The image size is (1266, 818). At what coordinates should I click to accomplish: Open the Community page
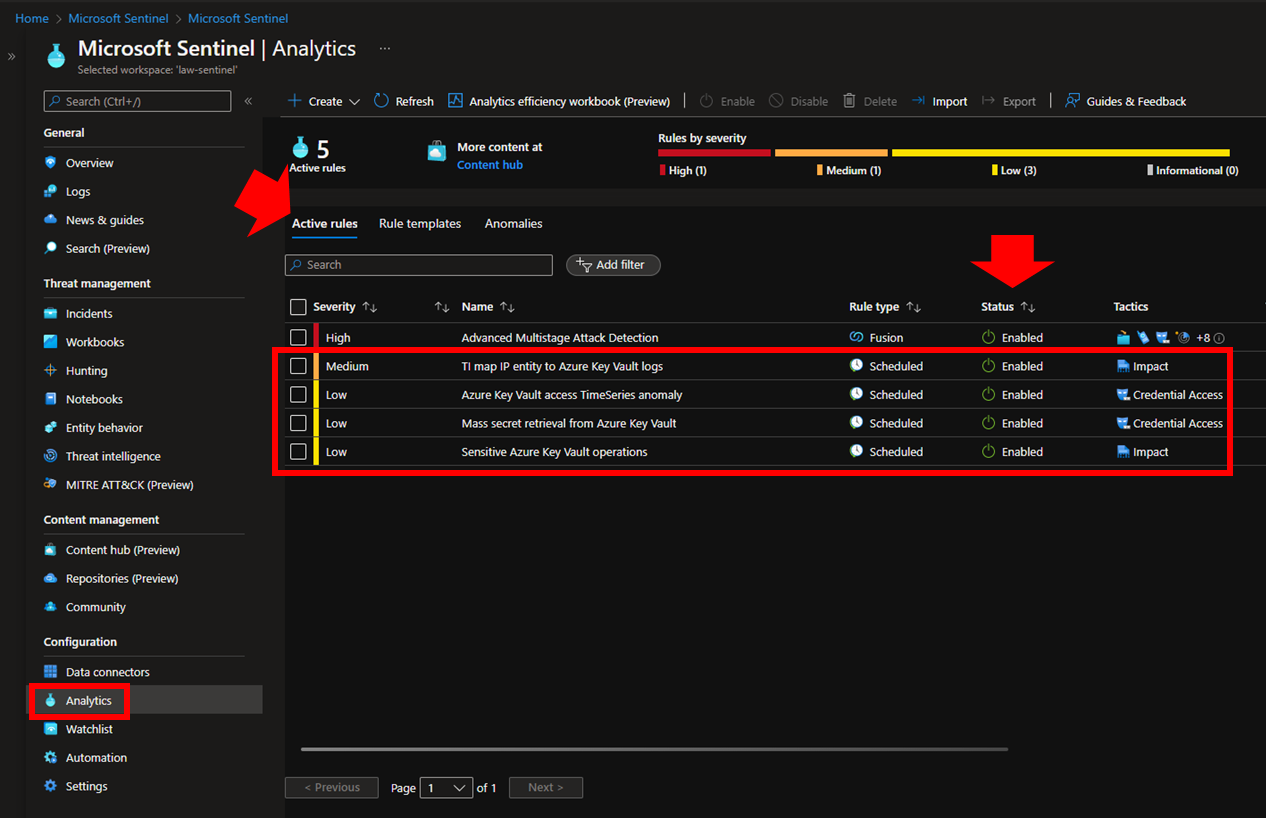pyautogui.click(x=95, y=607)
